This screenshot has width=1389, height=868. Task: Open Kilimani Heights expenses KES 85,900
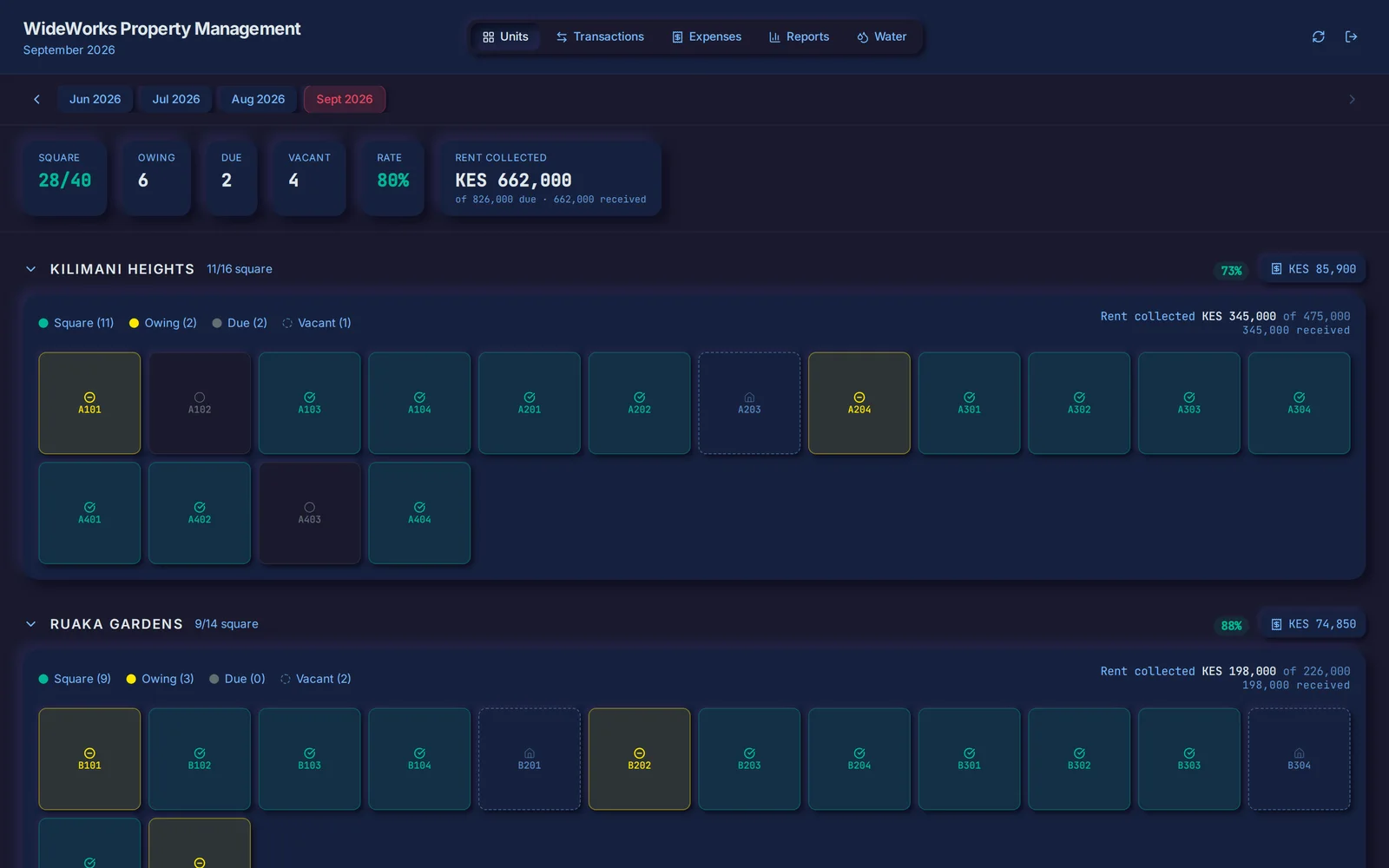coord(1313,269)
